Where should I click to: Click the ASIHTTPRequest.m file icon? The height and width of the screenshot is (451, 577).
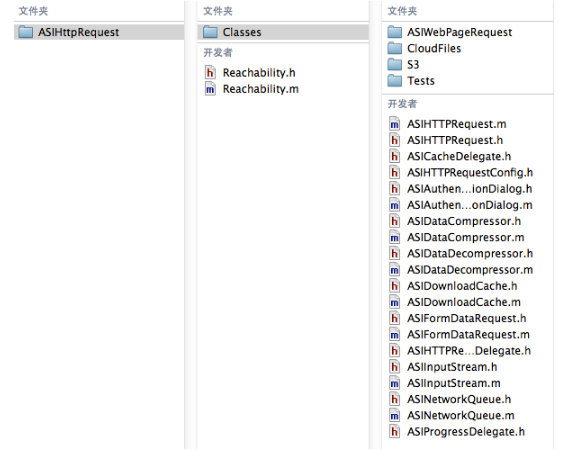394,124
